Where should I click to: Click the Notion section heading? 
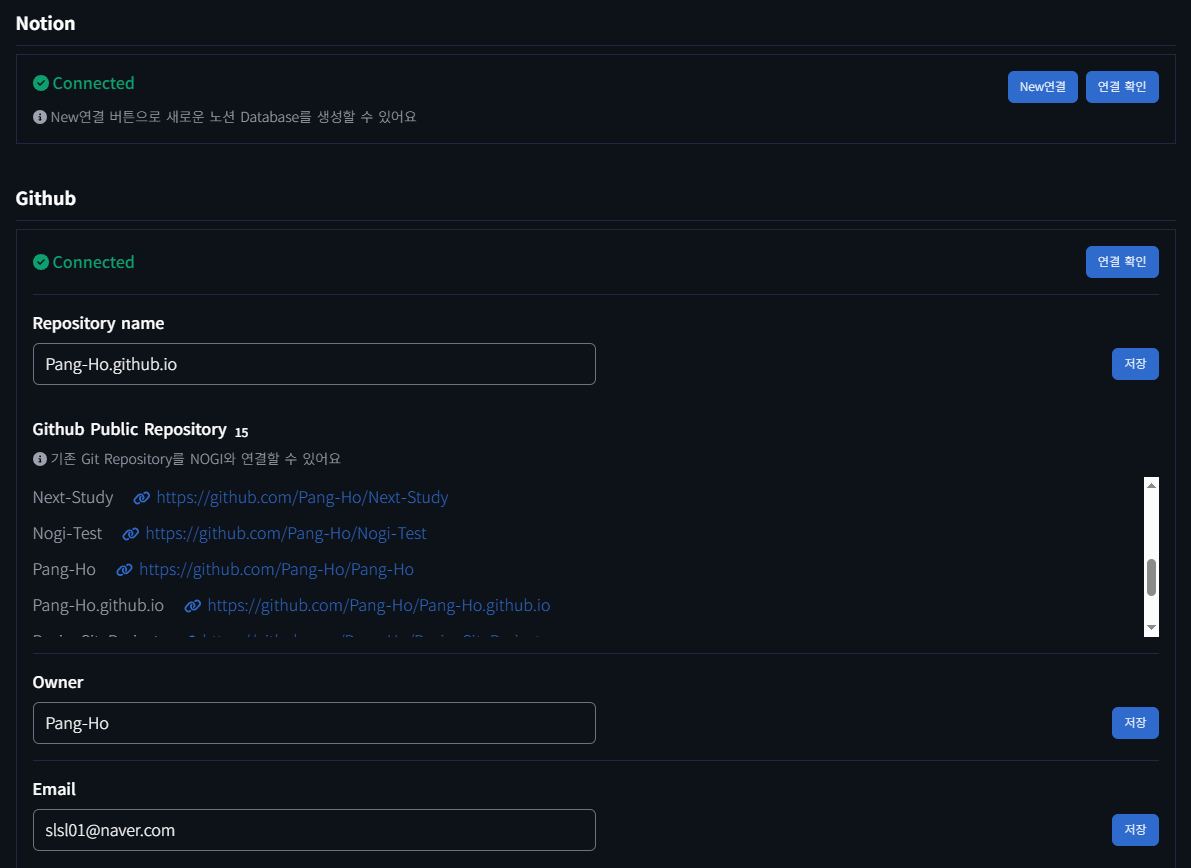pos(46,24)
